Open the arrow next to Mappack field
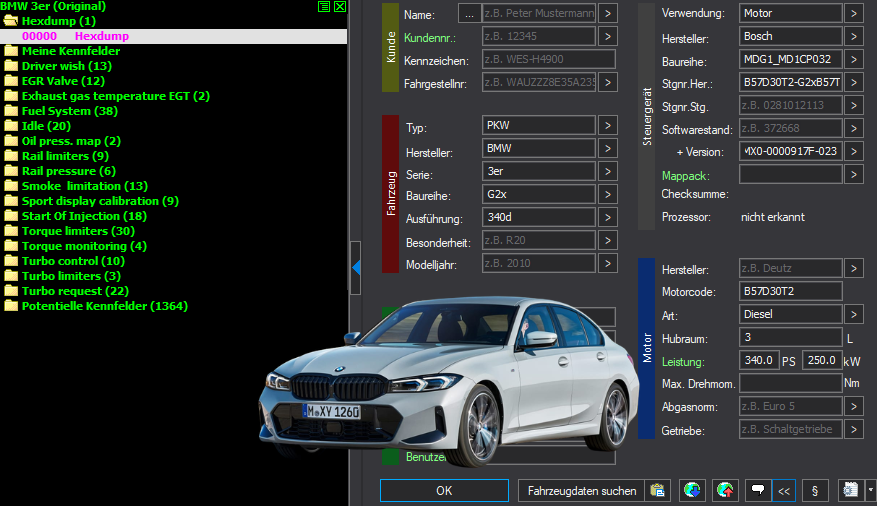877x506 pixels. [854, 174]
